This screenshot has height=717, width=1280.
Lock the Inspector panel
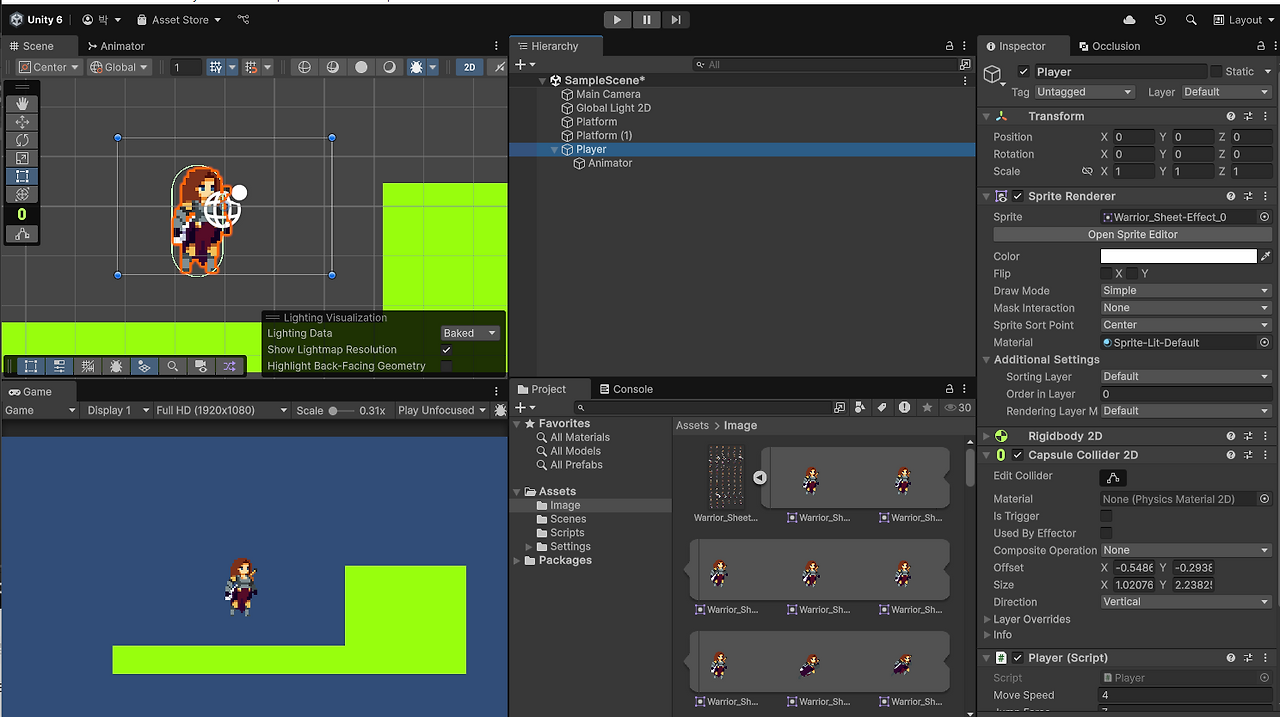pos(1262,46)
